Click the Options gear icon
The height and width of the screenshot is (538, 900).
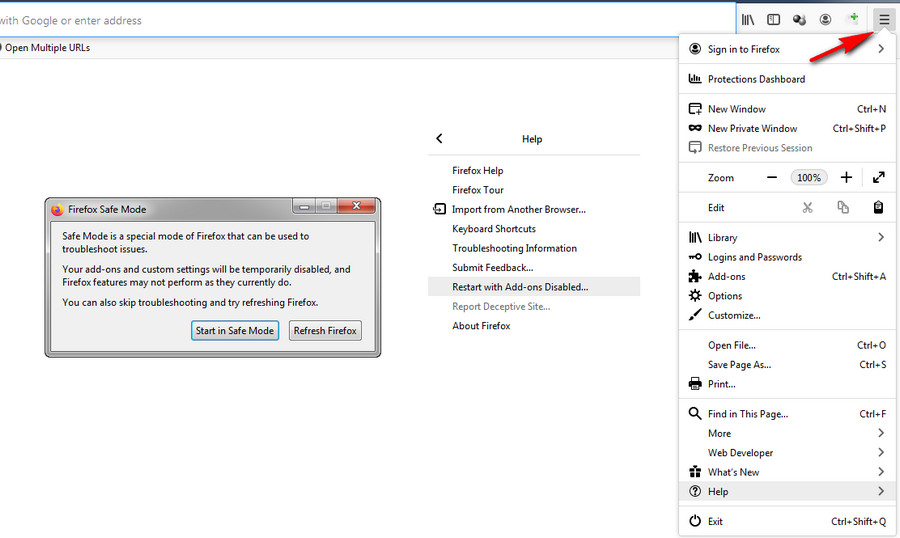click(x=695, y=296)
